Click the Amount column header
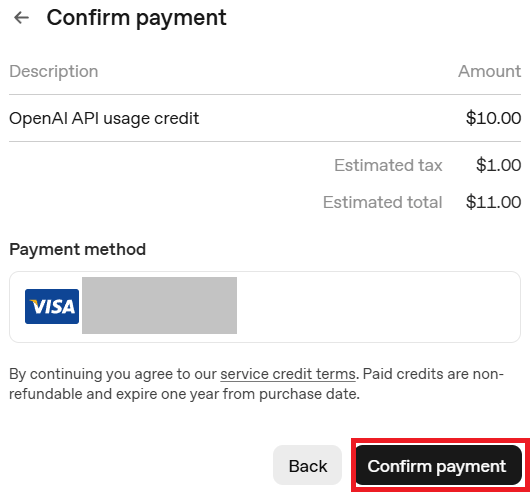This screenshot has height=493, width=532. click(490, 71)
